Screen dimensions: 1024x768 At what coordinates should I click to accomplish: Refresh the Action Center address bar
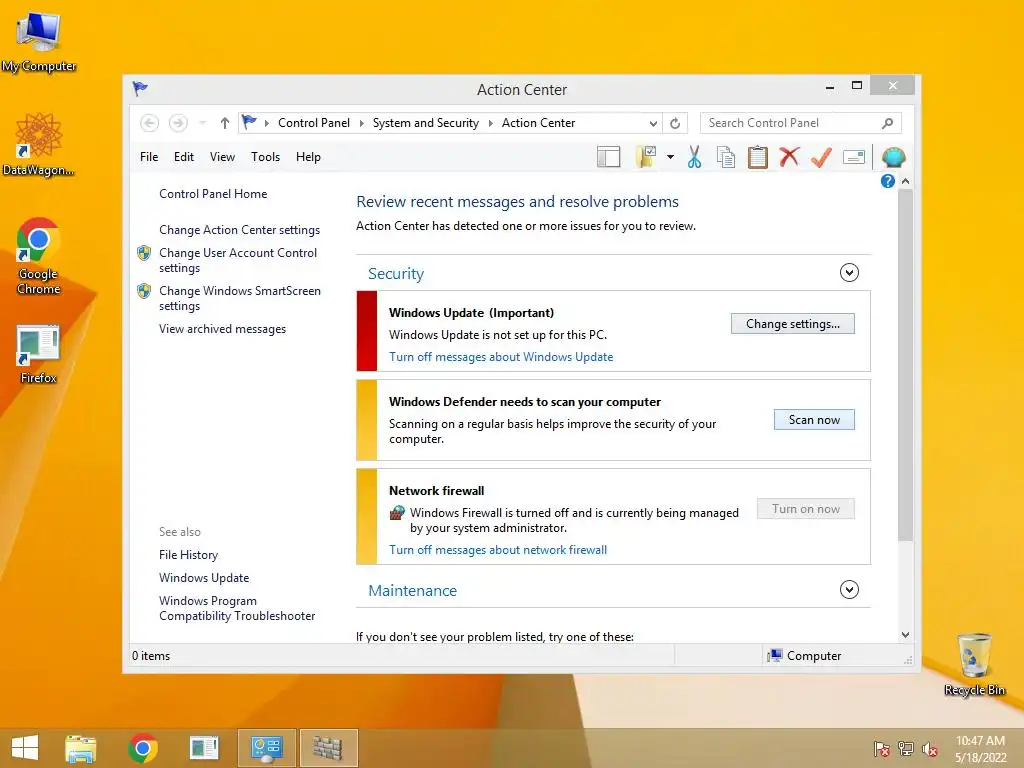point(675,123)
